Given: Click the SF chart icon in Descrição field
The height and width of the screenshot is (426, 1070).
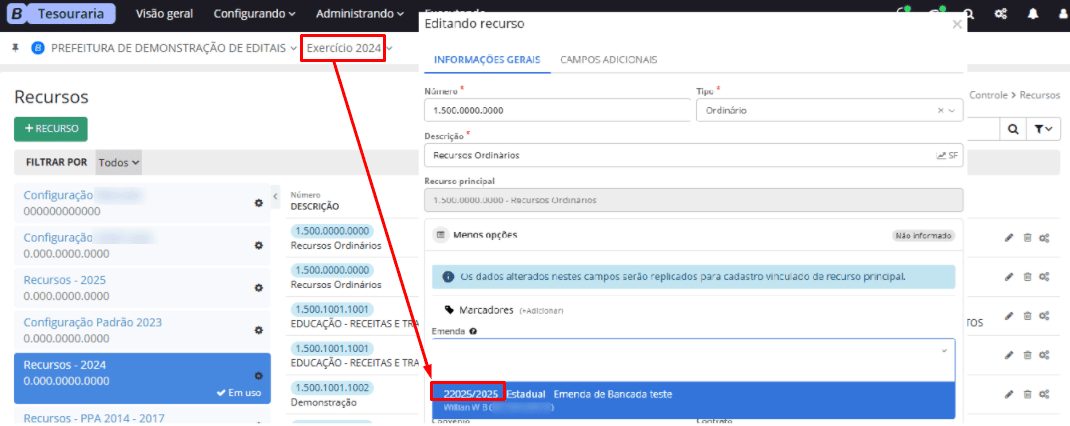Looking at the screenshot, I should point(947,155).
